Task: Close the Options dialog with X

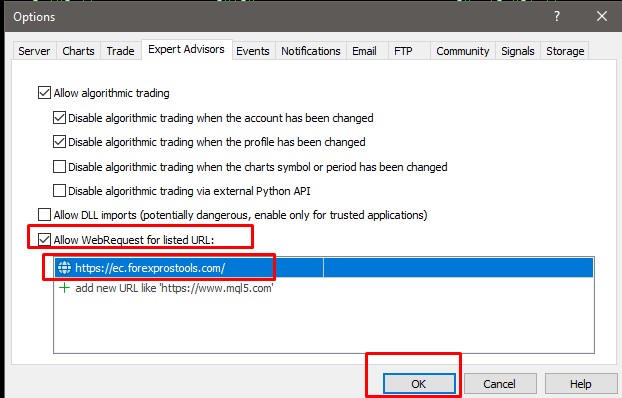Action: point(602,16)
